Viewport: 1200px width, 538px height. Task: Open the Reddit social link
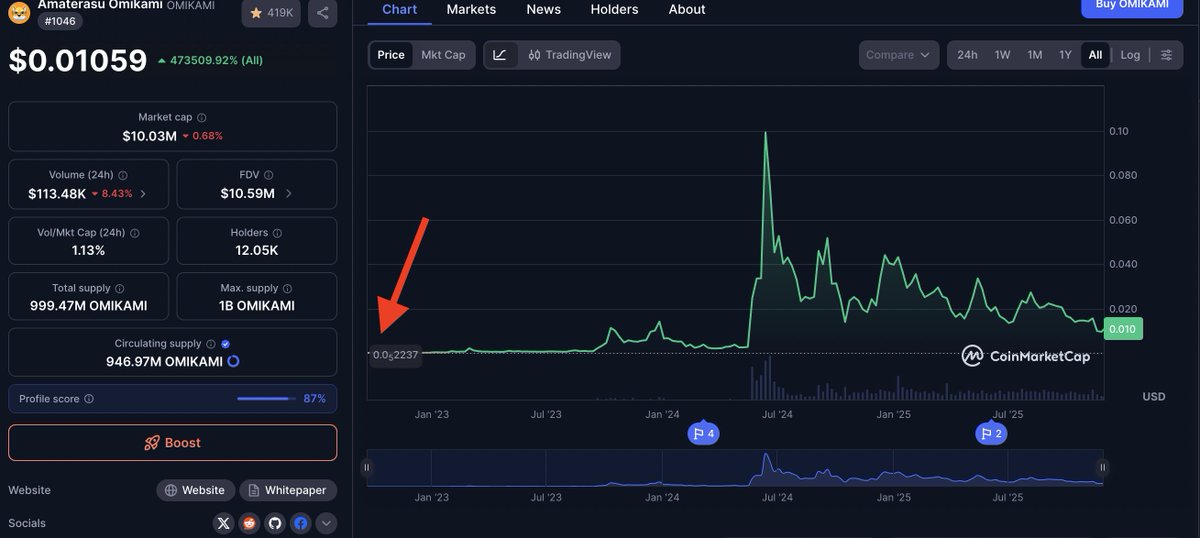pyautogui.click(x=249, y=523)
